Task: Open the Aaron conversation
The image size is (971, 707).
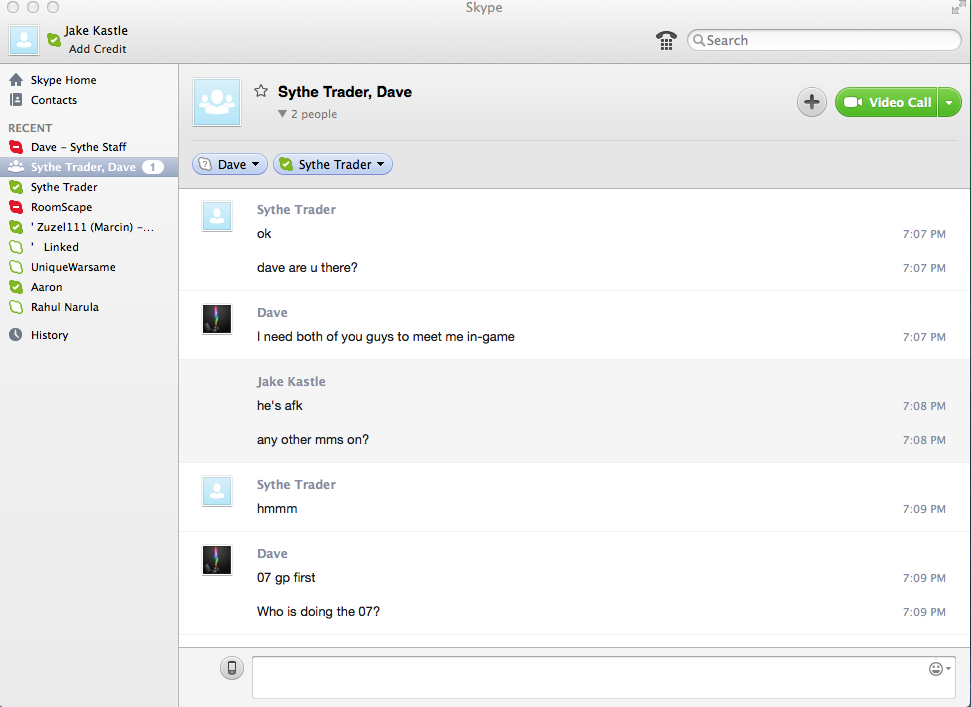Action: point(46,287)
